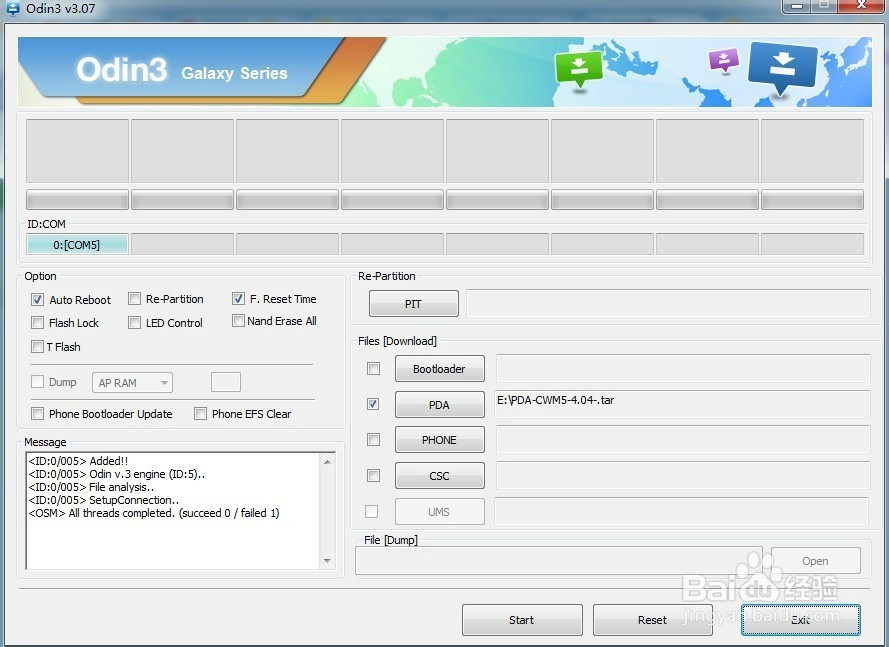Click the green download icon in banner
The height and width of the screenshot is (647, 889).
(579, 69)
